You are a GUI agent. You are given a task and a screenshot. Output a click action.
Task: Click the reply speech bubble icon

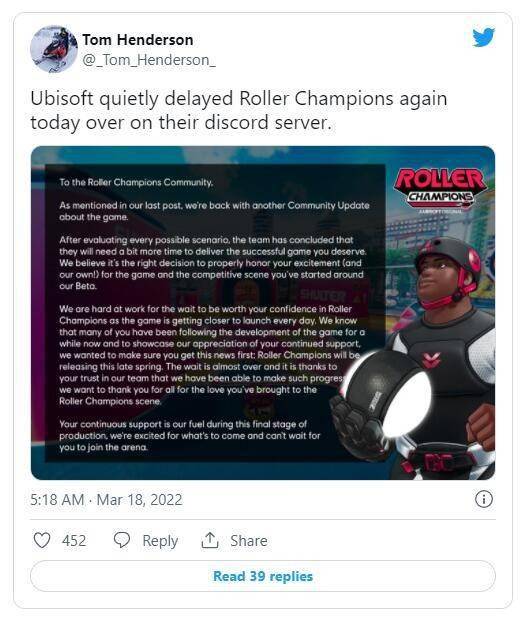pos(121,540)
